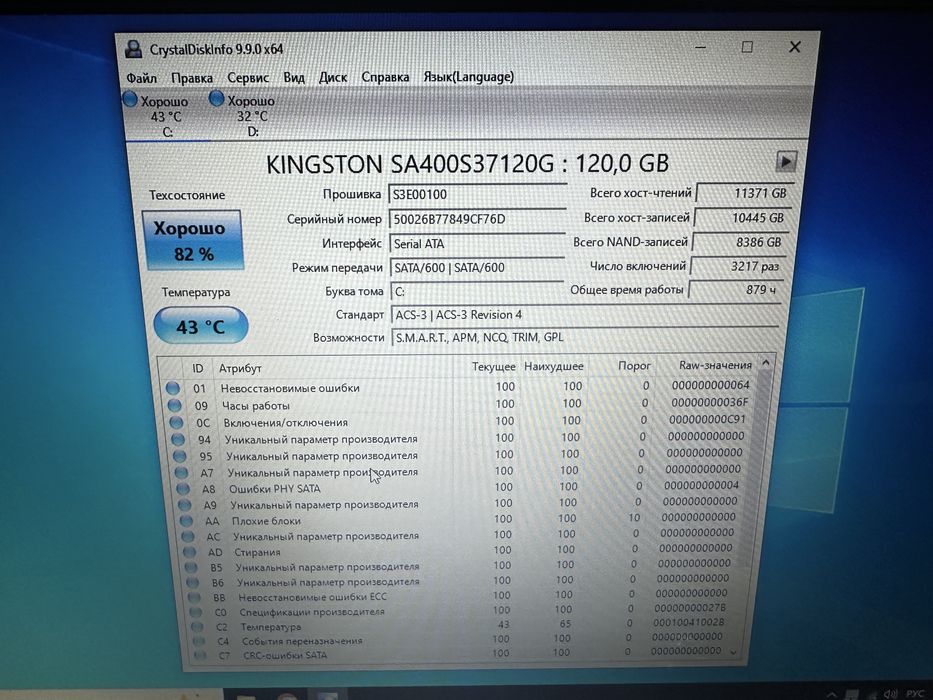Select the CRC-ошибки SATA attribute text
933x700 pixels.
pyautogui.click(x=285, y=655)
